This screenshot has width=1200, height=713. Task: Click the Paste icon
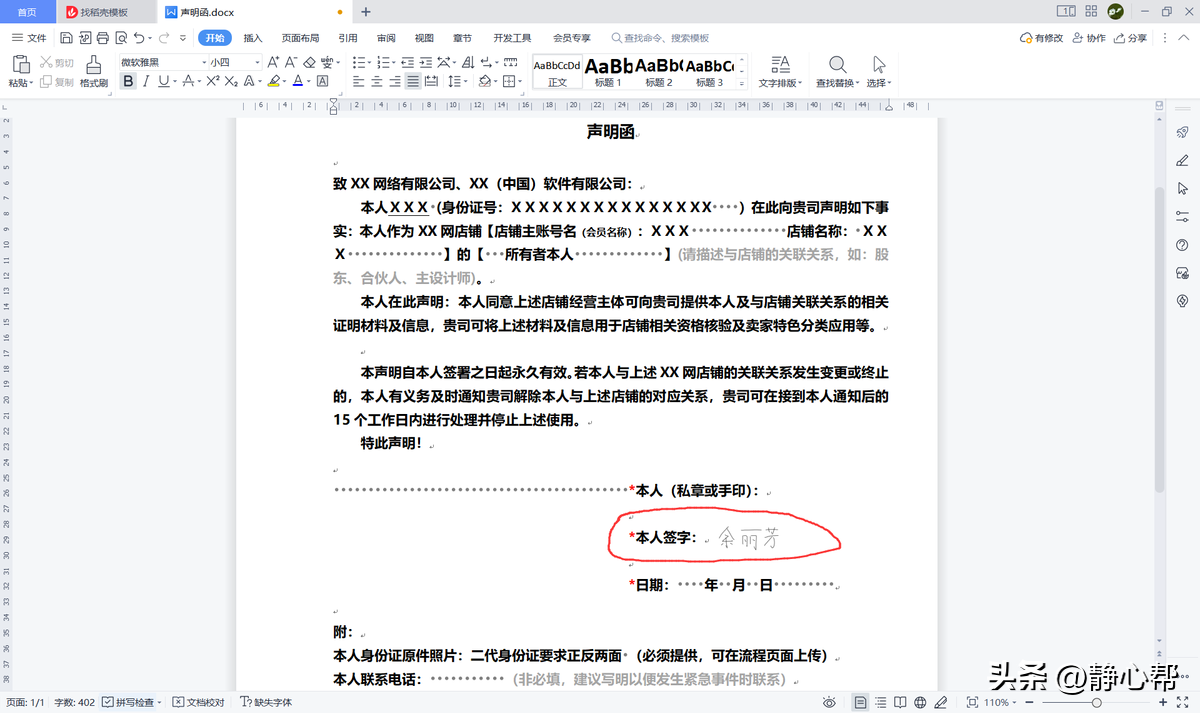tap(21, 63)
